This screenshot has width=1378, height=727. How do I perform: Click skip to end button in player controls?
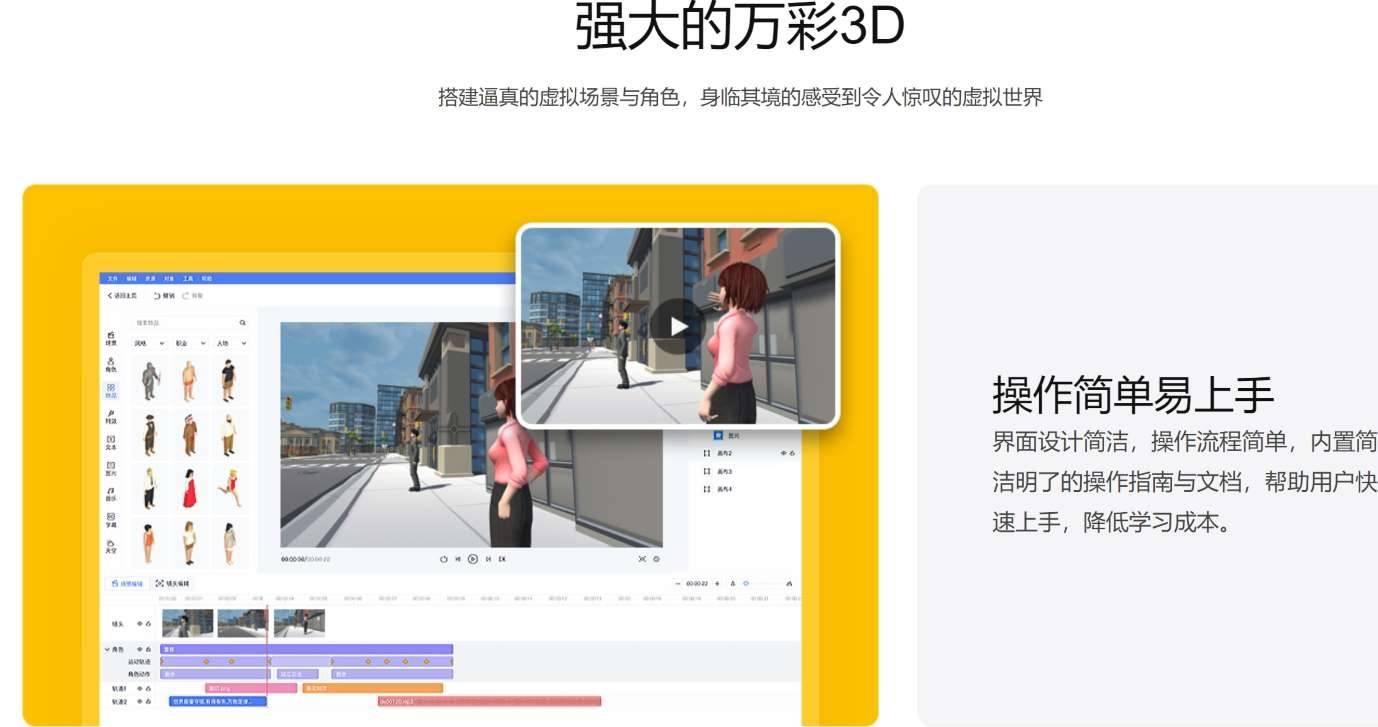coord(502,559)
